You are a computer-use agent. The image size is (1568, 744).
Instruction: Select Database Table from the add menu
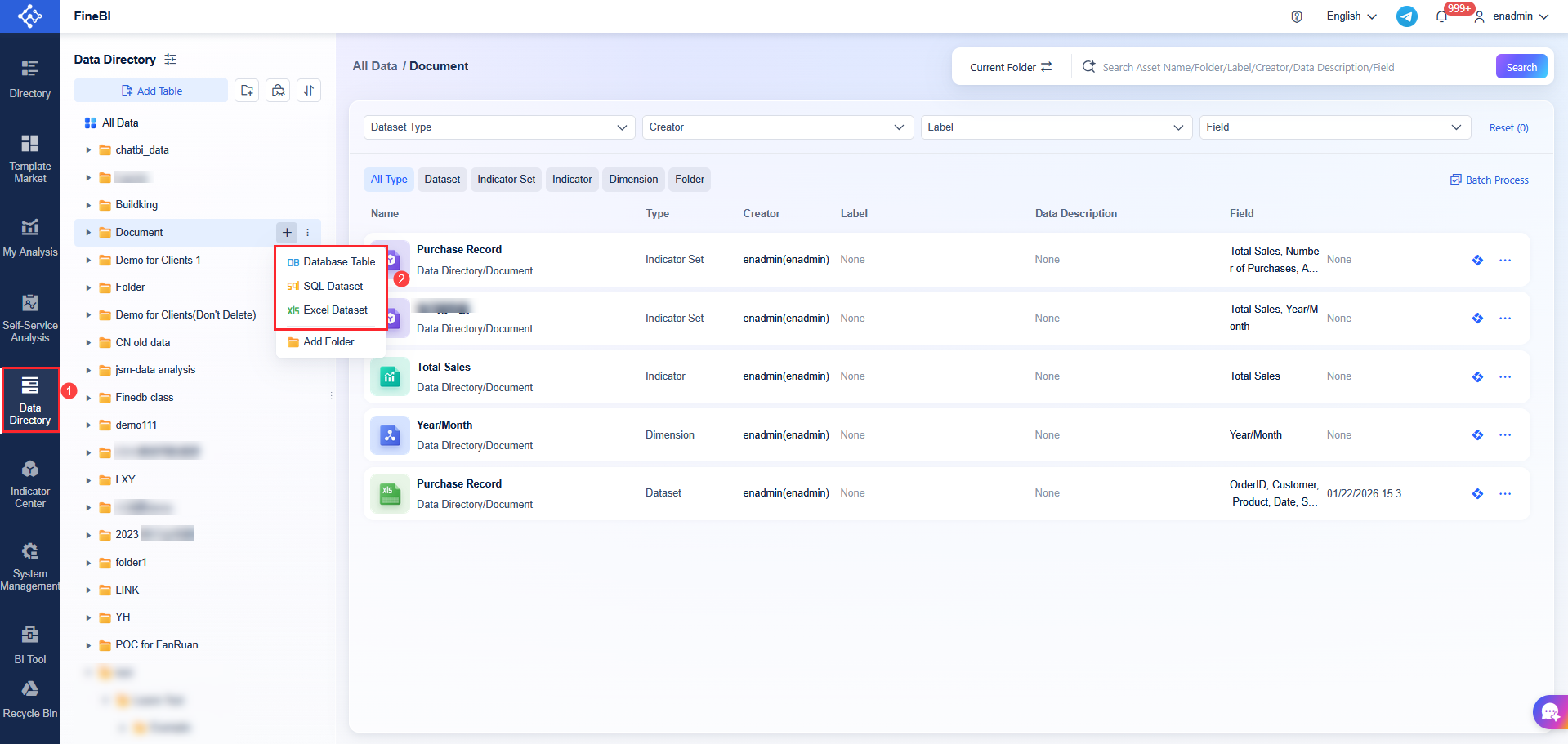tap(331, 262)
